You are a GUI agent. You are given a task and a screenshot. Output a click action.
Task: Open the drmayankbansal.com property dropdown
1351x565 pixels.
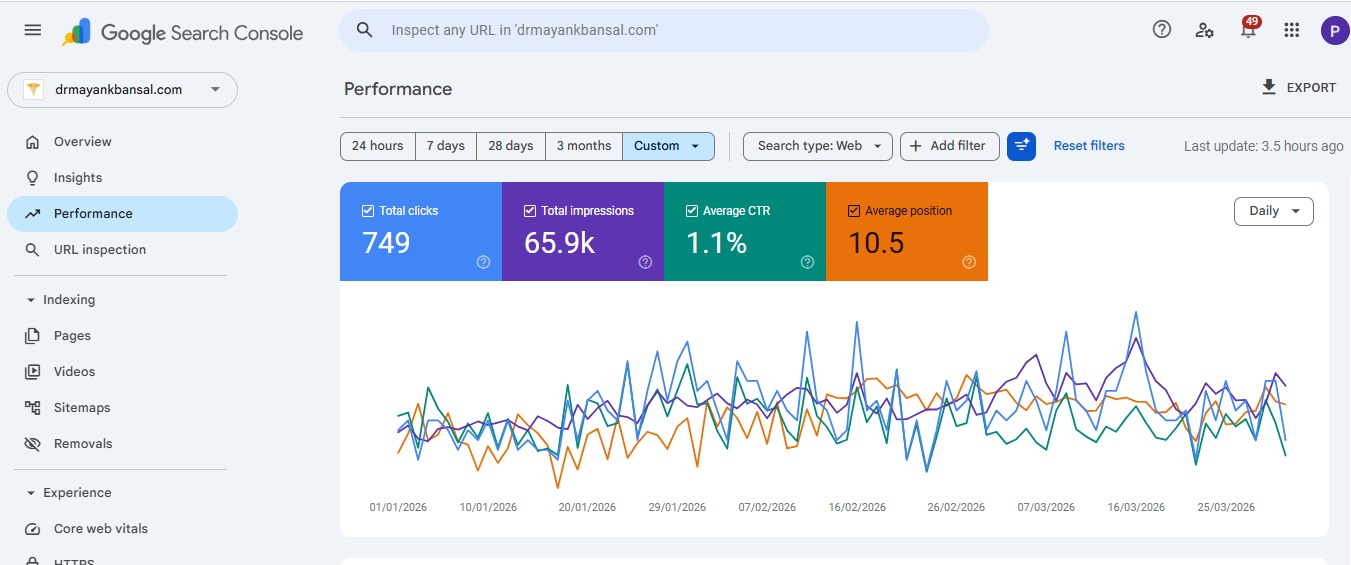point(122,90)
